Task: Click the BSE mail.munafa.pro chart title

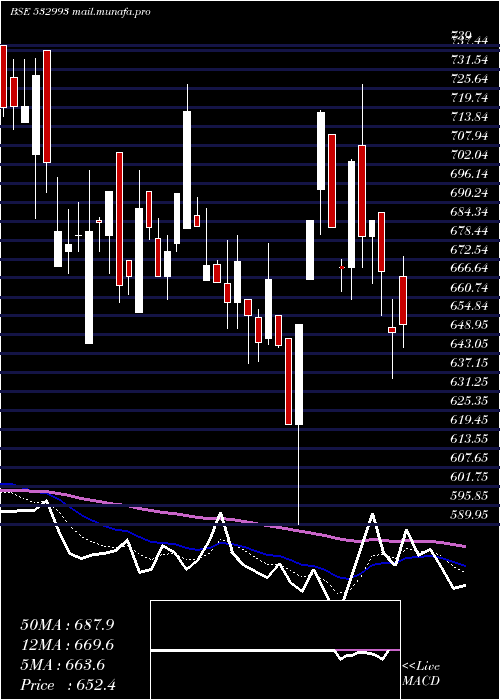Action: pyautogui.click(x=80, y=12)
